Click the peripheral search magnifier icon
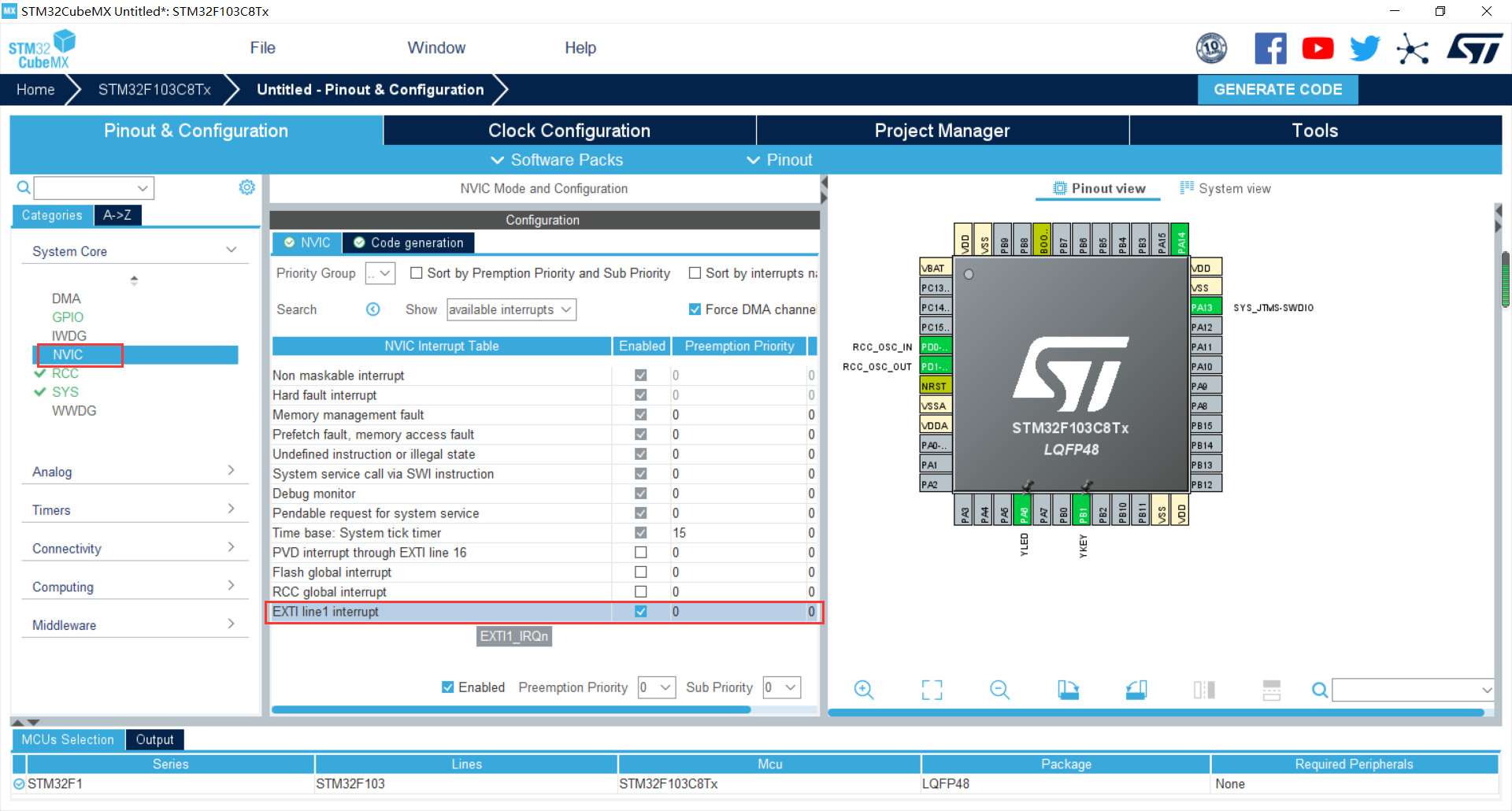The height and width of the screenshot is (811, 1512). tap(24, 187)
